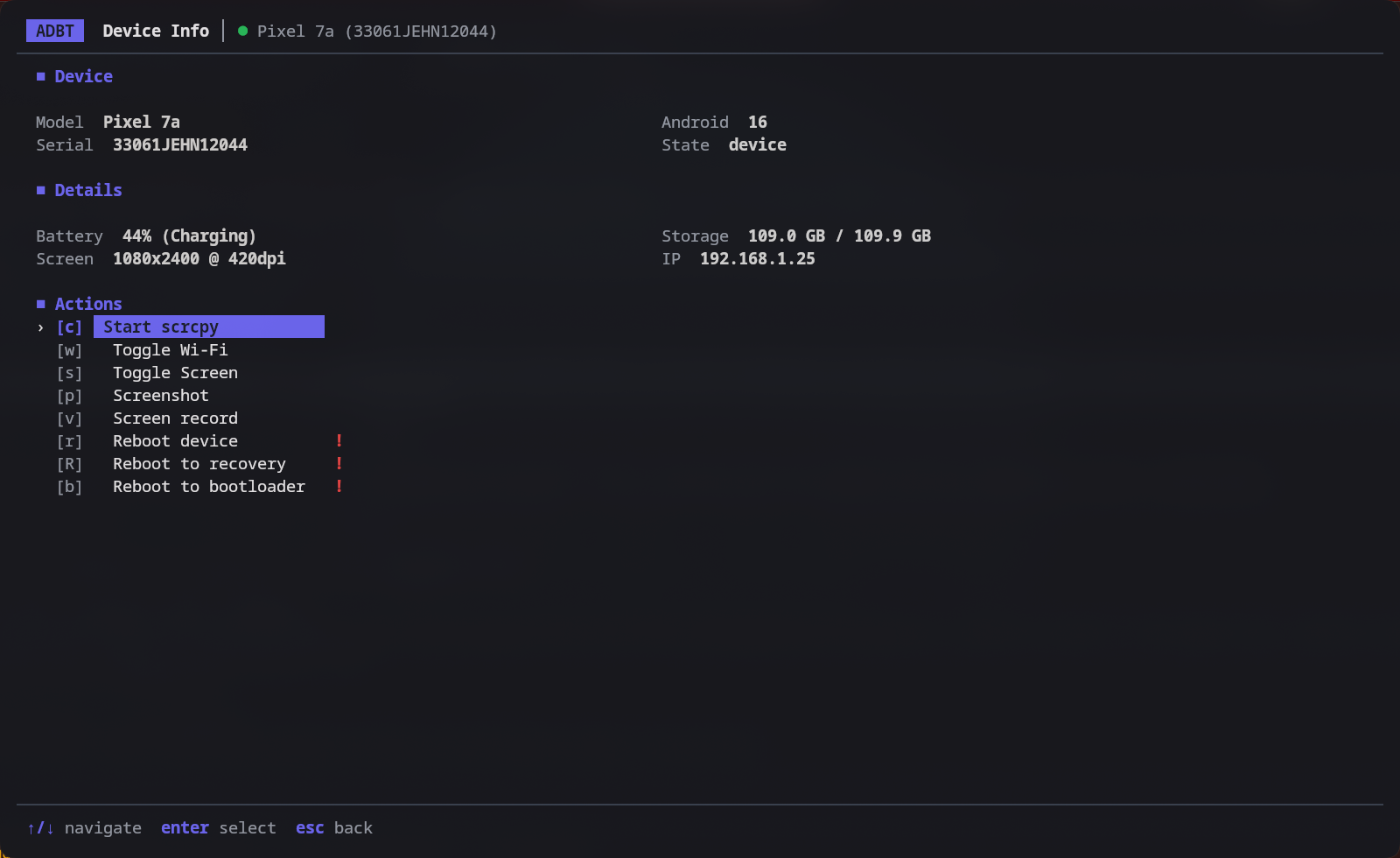Click the [w] shortcut key label
The height and width of the screenshot is (858, 1400).
[x=69, y=349]
